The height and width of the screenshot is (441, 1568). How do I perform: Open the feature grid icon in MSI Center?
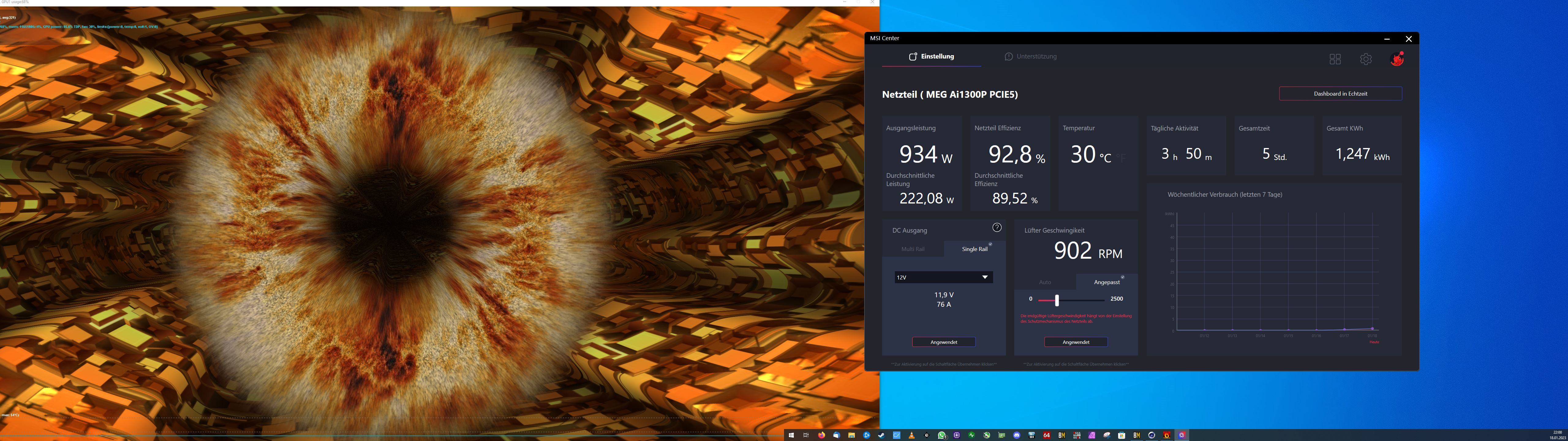click(x=1335, y=59)
